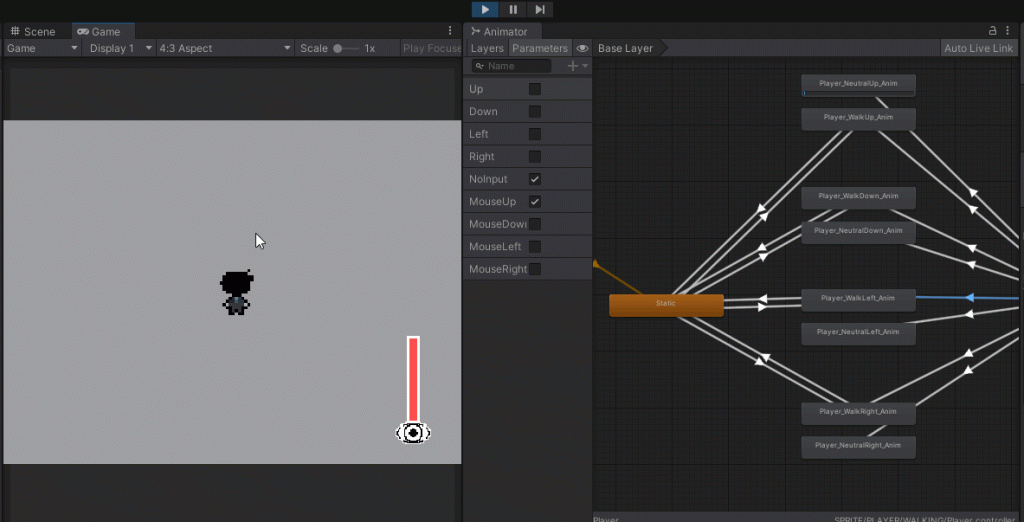Viewport: 1024px width, 522px height.
Task: Select the Player_WalkUp_Anim state node
Action: click(858, 119)
